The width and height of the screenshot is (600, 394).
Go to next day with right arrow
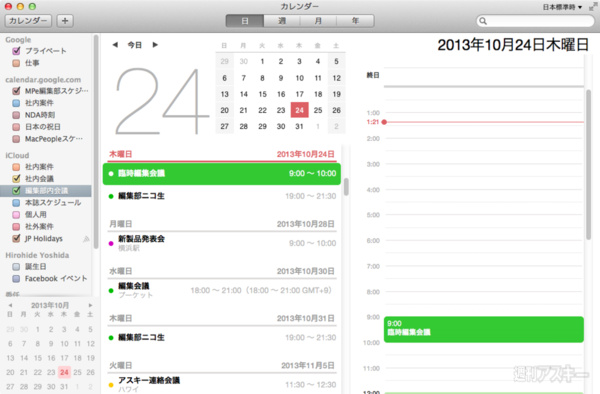tap(155, 45)
